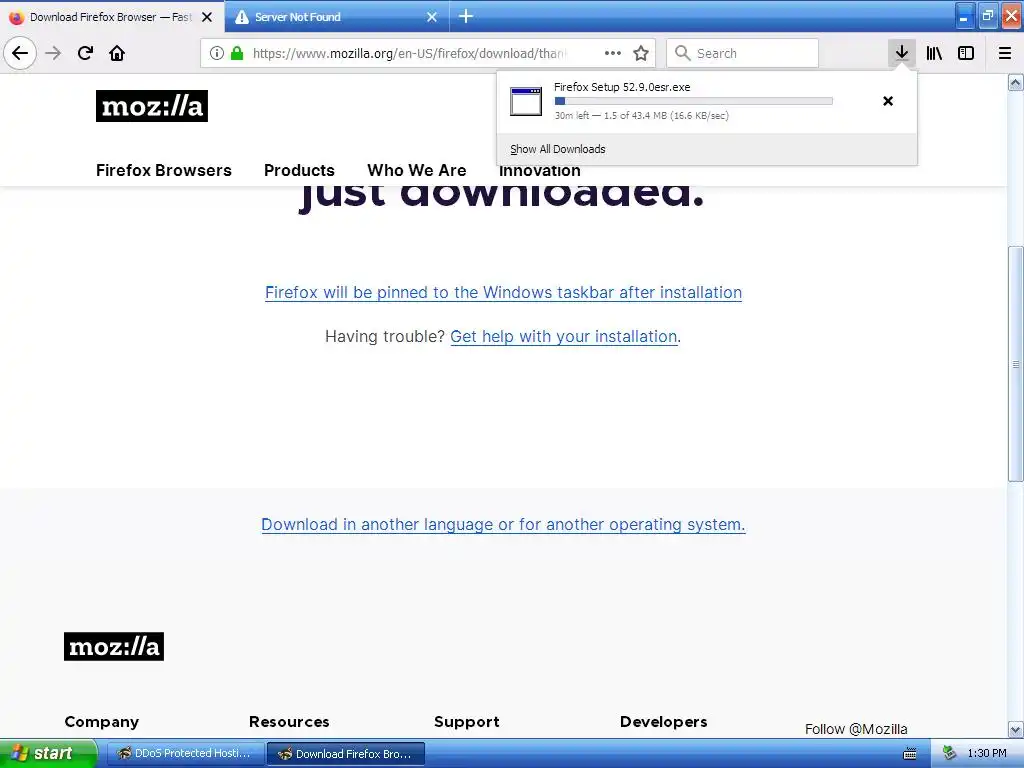This screenshot has width=1024, height=768.
Task: Switch to DDoS Protected Hosting taskbar window
Action: [x=185, y=754]
